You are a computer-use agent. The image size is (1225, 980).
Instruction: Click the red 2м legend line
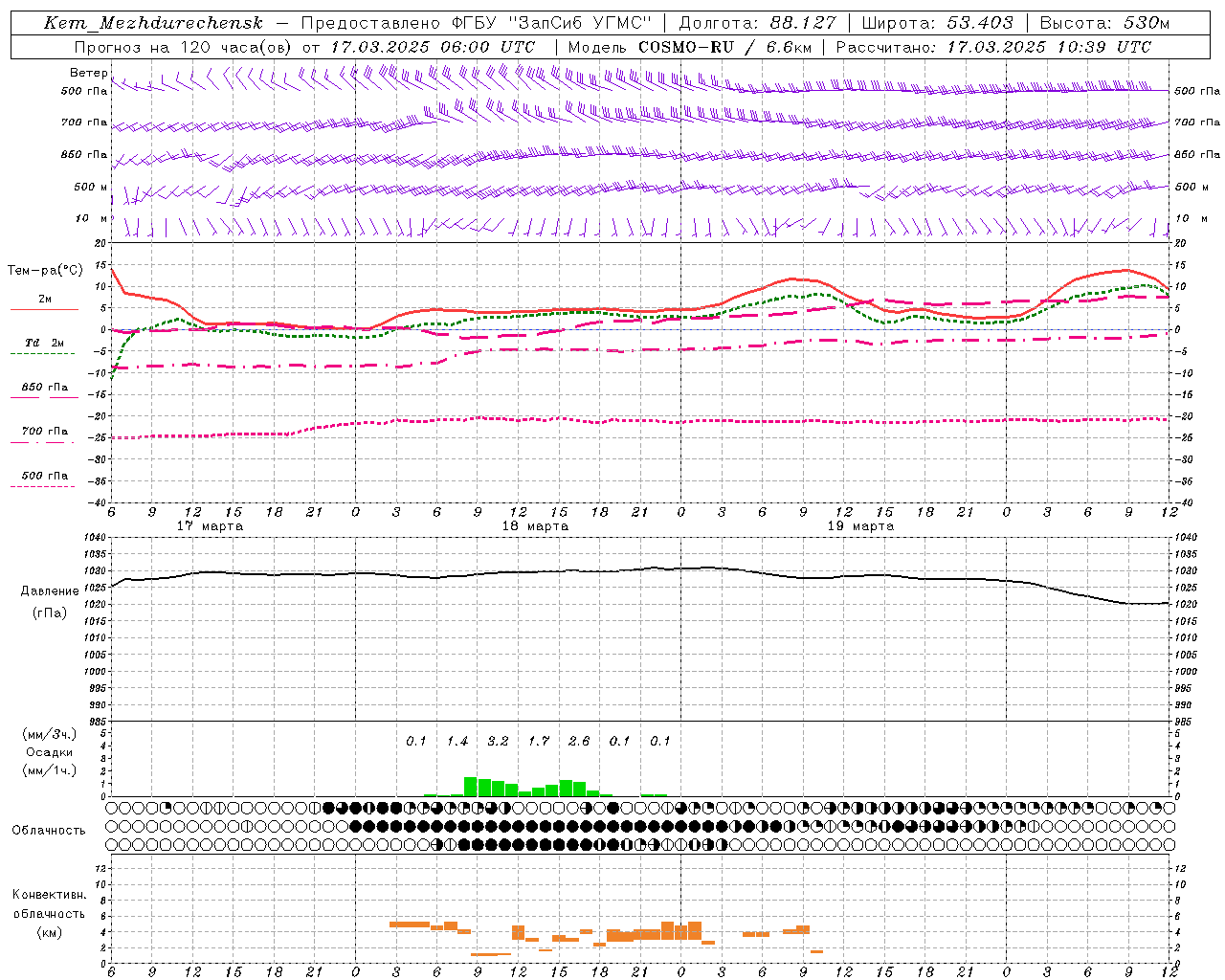(x=44, y=309)
